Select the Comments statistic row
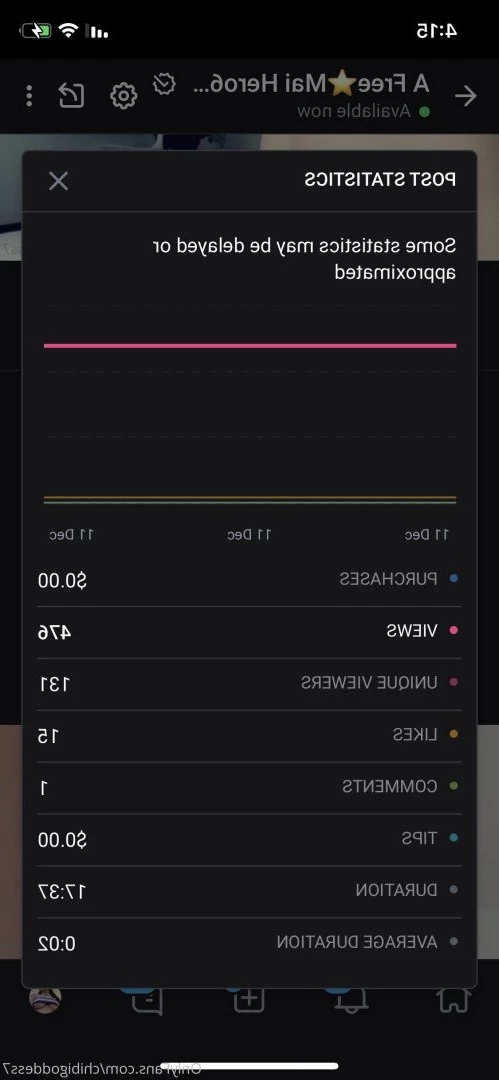 (249, 787)
